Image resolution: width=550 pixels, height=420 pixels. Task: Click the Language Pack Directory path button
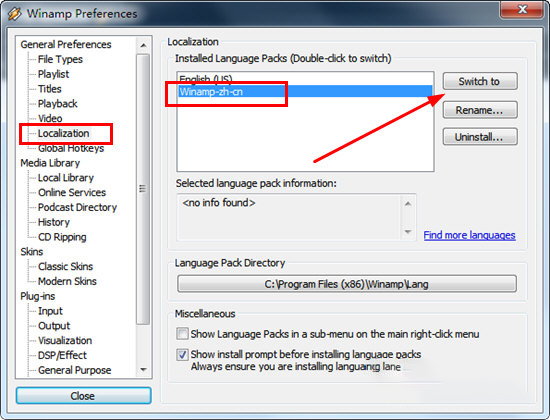pos(347,284)
